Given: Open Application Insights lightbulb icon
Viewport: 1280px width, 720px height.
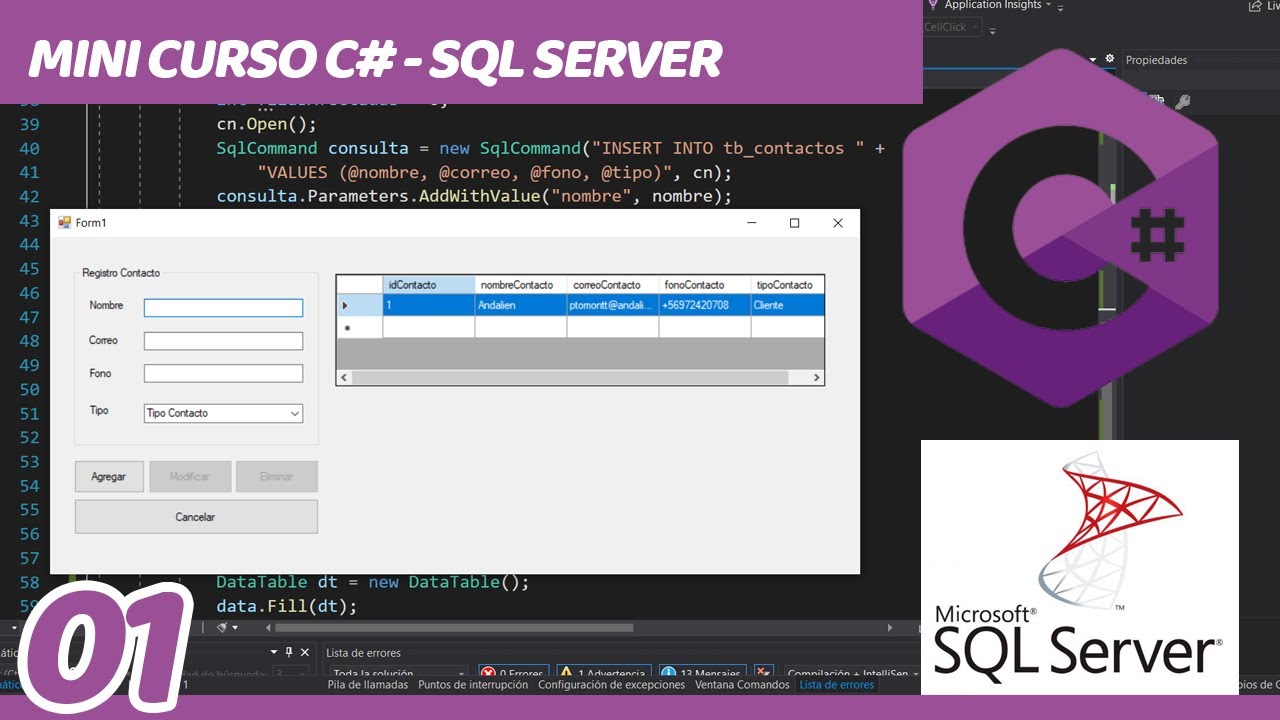Looking at the screenshot, I should [x=933, y=5].
